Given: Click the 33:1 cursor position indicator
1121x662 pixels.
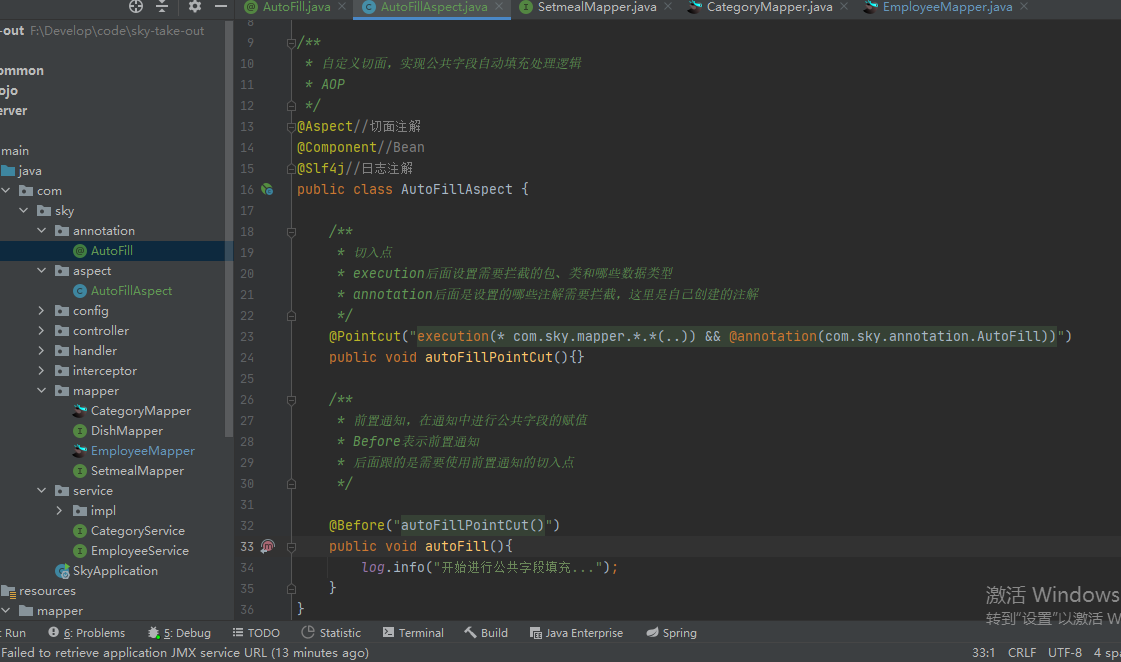Looking at the screenshot, I should 983,653.
